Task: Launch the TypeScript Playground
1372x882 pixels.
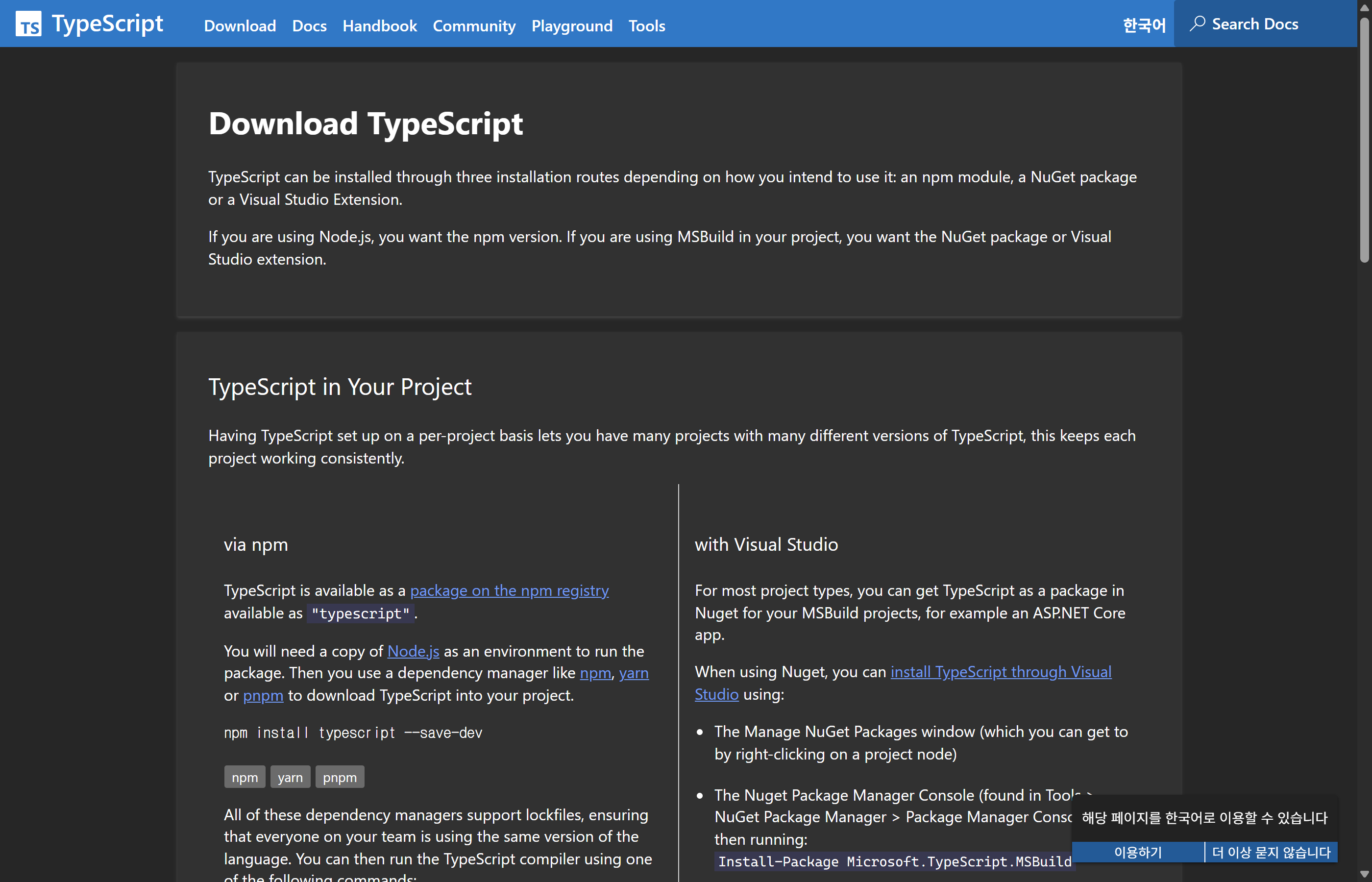Action: point(571,26)
